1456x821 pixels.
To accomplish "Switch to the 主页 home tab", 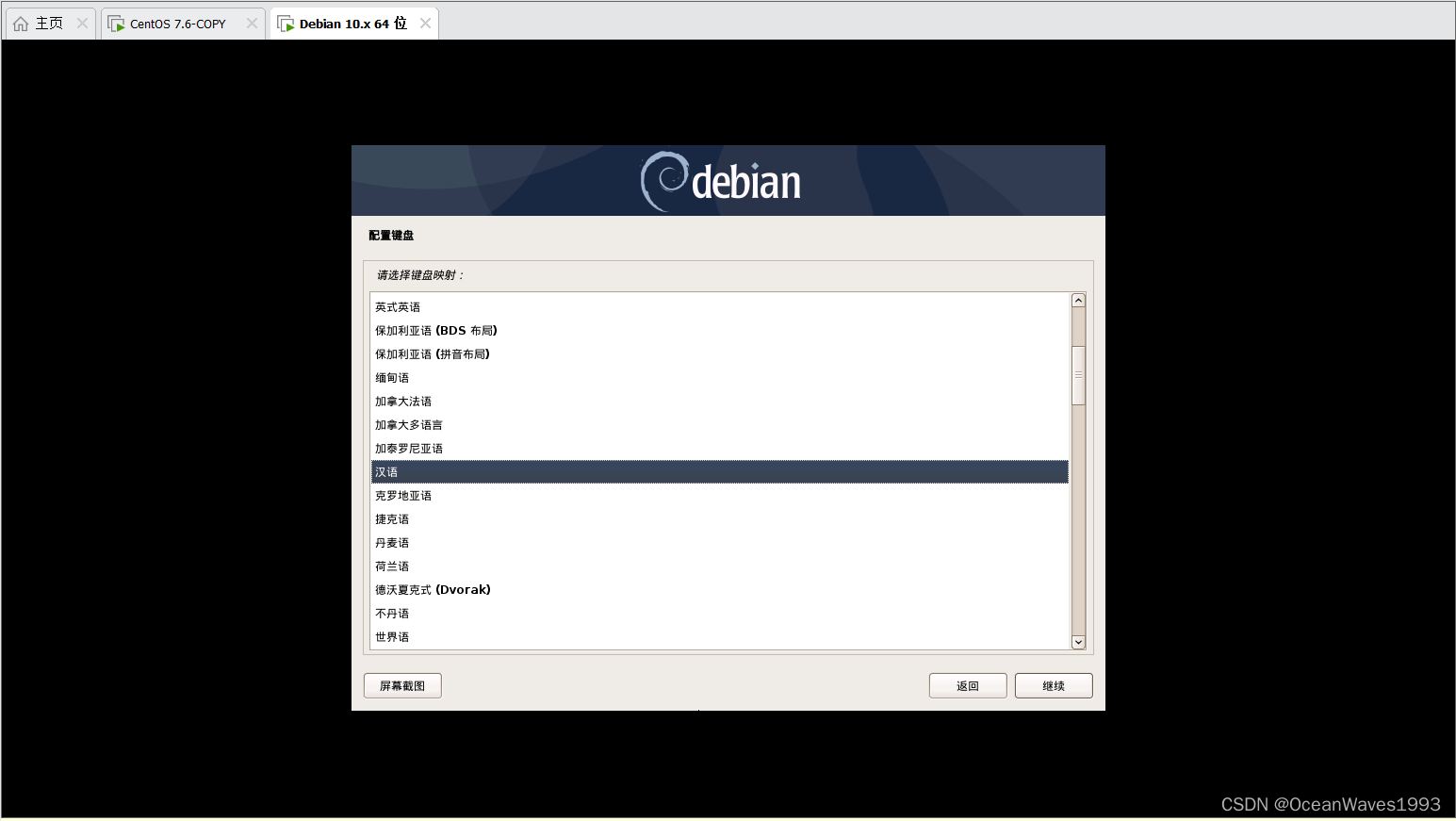I will (49, 24).
